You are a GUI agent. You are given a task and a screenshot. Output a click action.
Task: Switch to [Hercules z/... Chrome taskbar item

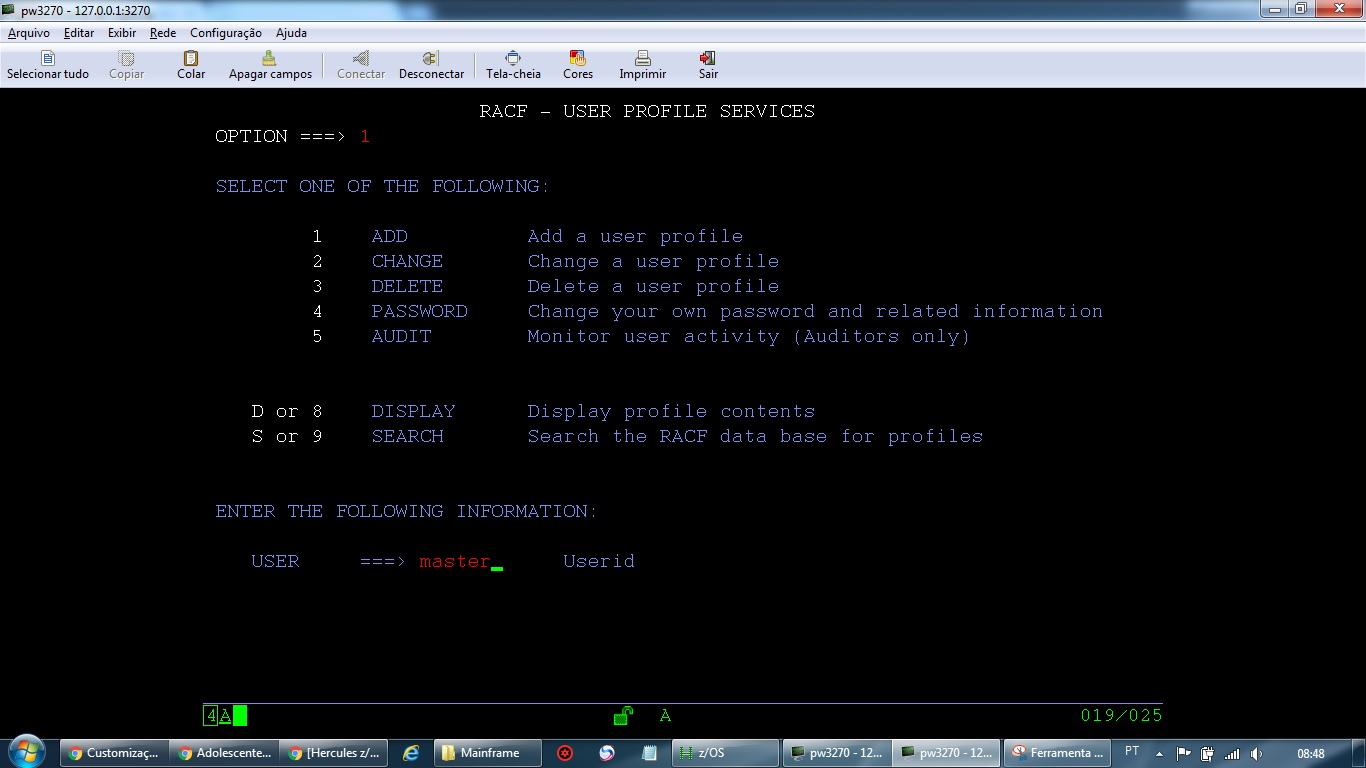(333, 753)
